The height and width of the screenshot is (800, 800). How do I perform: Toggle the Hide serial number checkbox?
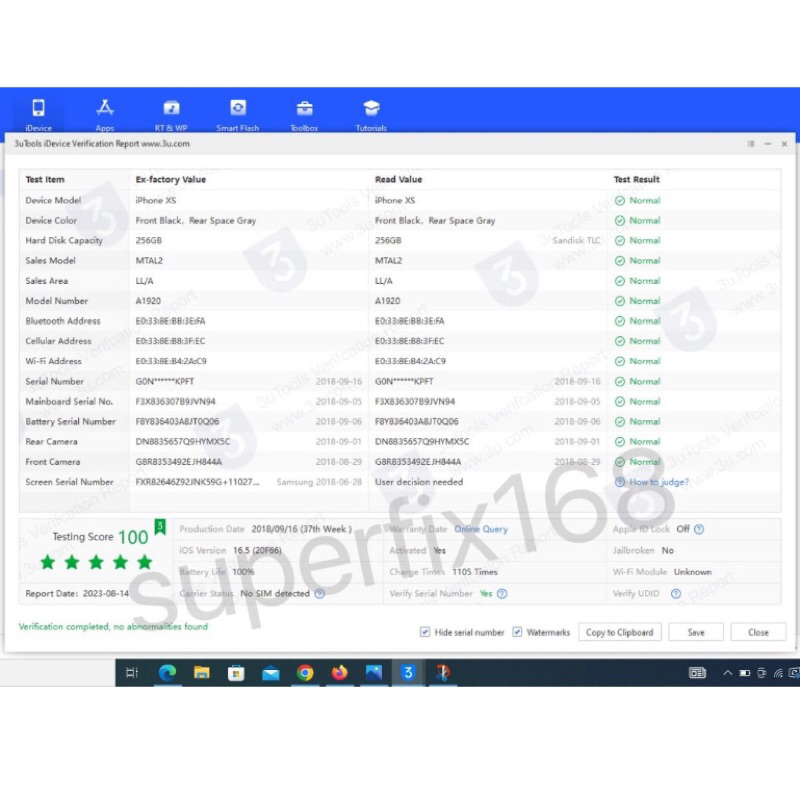426,632
